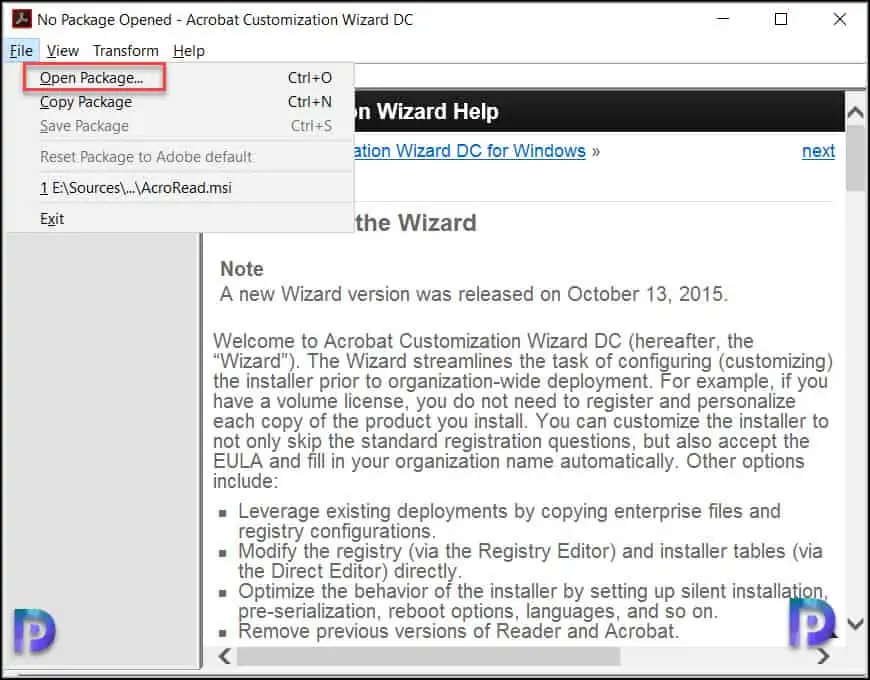This screenshot has height=680, width=870.
Task: Click 'A new Wizard version was released' sentence
Action: (474, 294)
